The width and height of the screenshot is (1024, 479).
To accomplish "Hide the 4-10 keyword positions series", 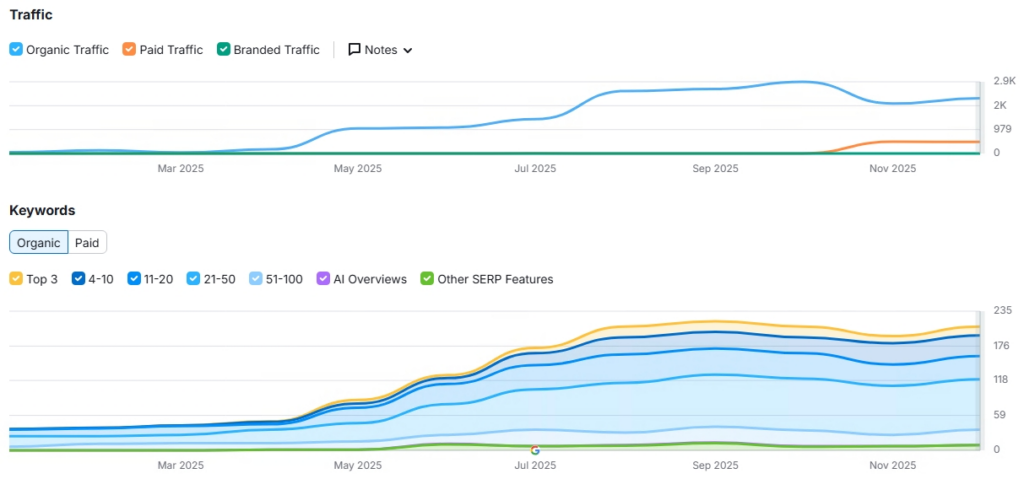I will (x=78, y=279).
